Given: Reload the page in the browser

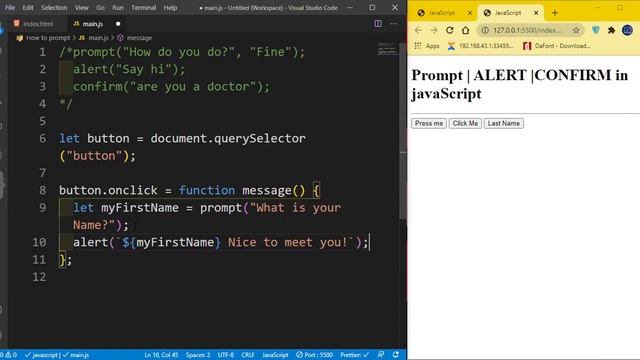Looking at the screenshot, I should [x=449, y=30].
